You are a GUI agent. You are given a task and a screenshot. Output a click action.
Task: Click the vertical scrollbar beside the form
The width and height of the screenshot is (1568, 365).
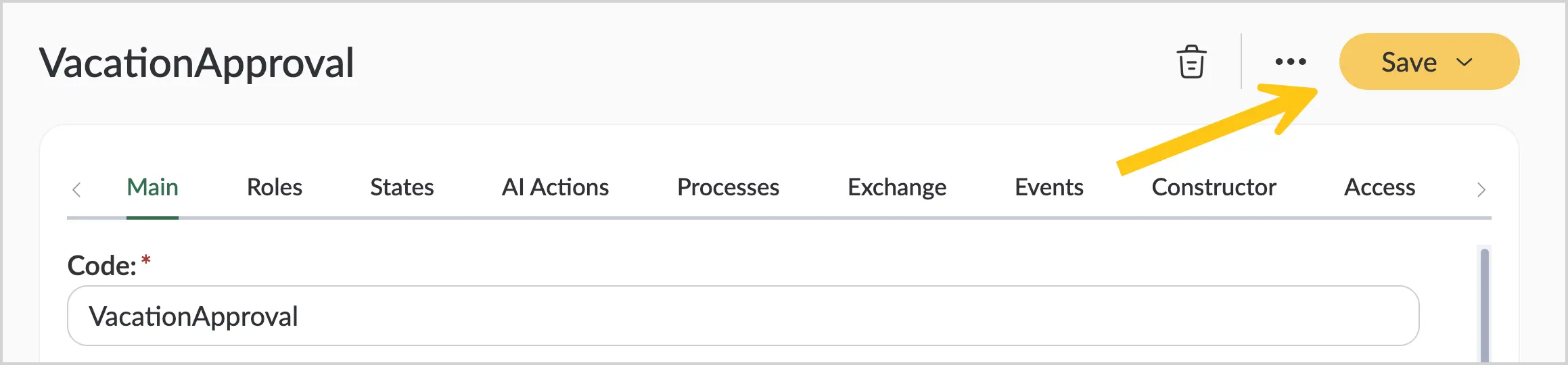1485,304
